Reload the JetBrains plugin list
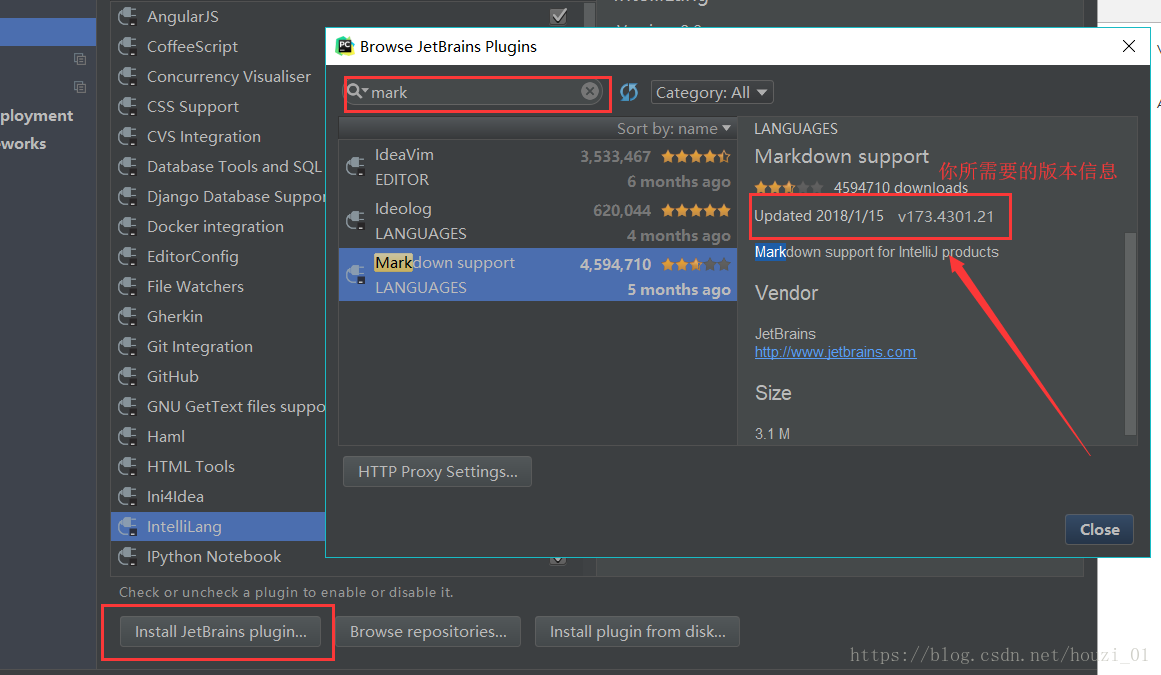This screenshot has height=675, width=1161. pos(629,92)
